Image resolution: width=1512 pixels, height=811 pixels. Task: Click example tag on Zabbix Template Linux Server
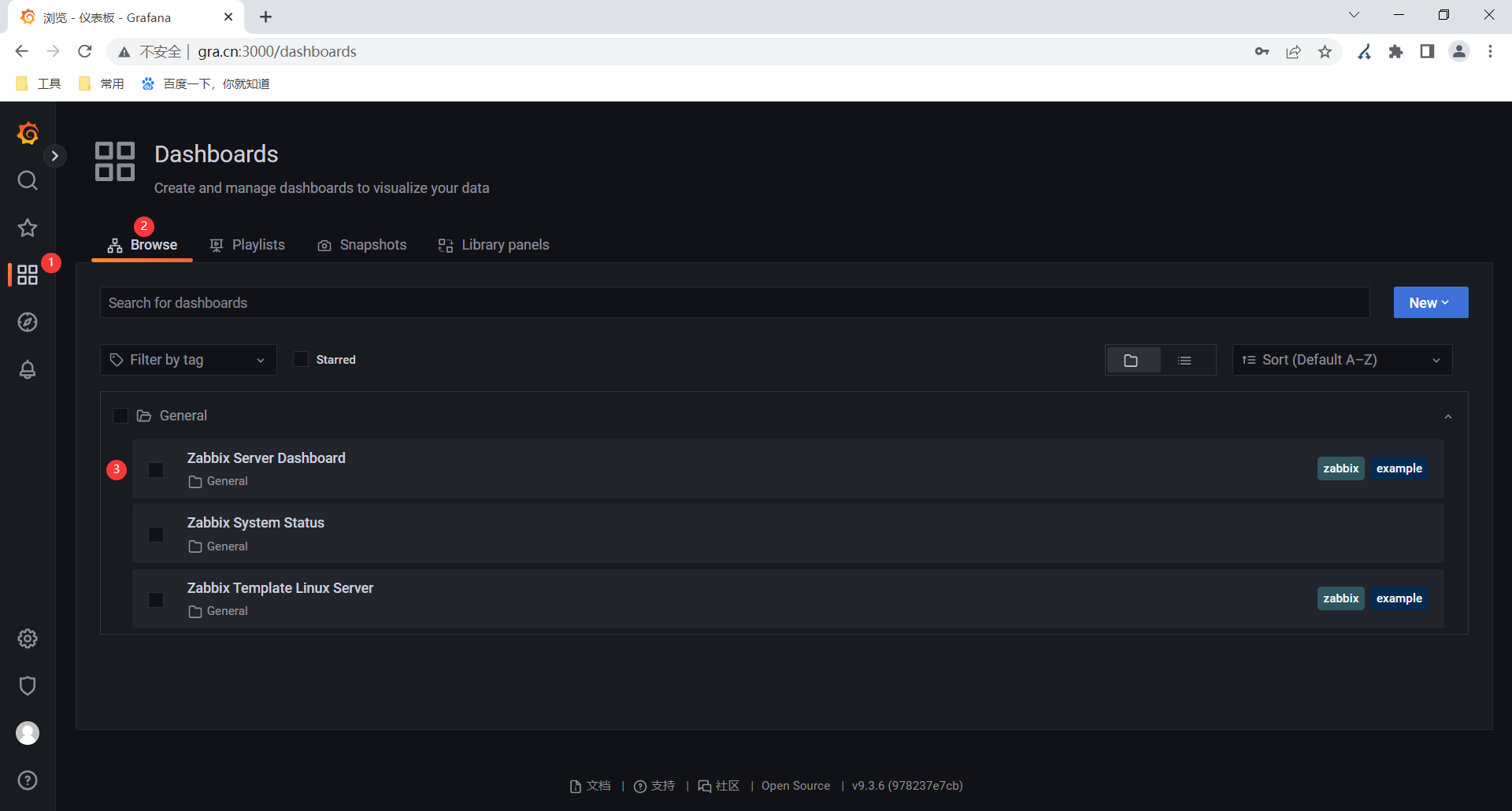(1399, 598)
